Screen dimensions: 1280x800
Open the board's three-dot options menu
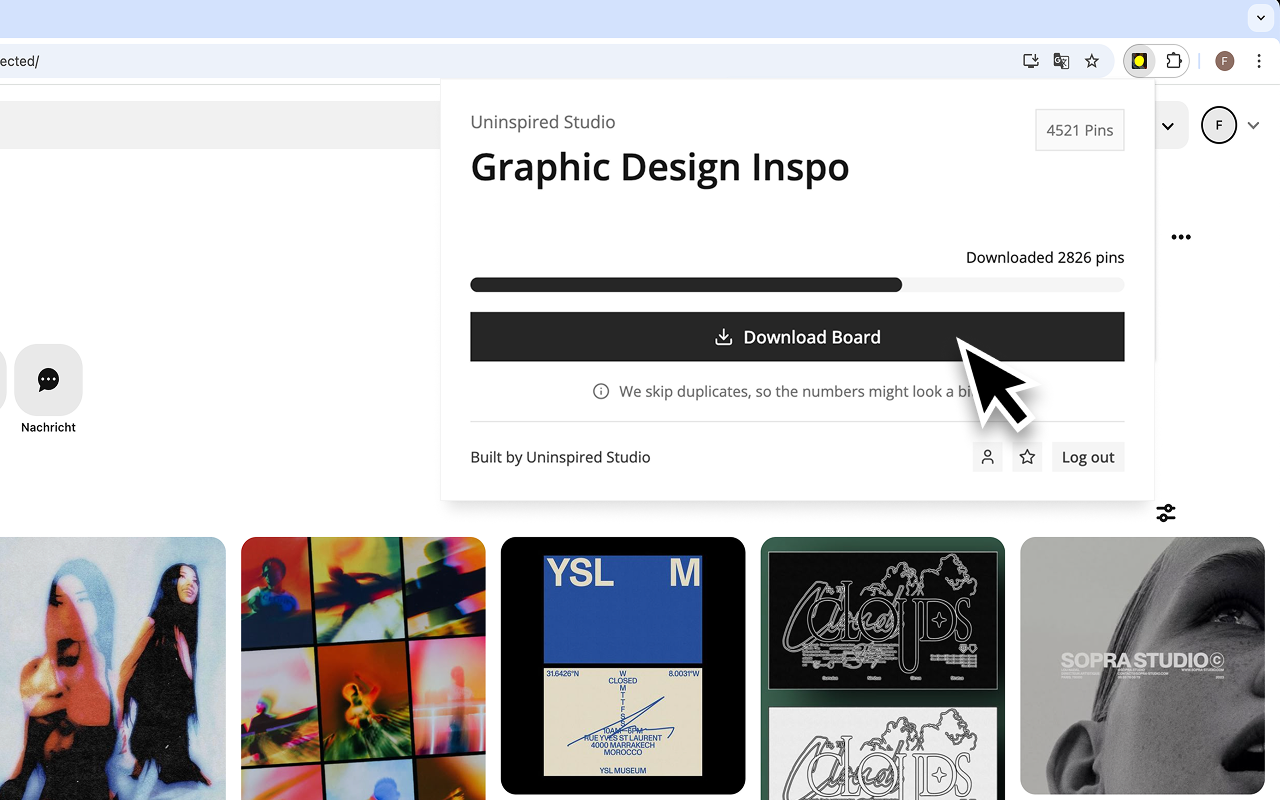pos(1181,237)
